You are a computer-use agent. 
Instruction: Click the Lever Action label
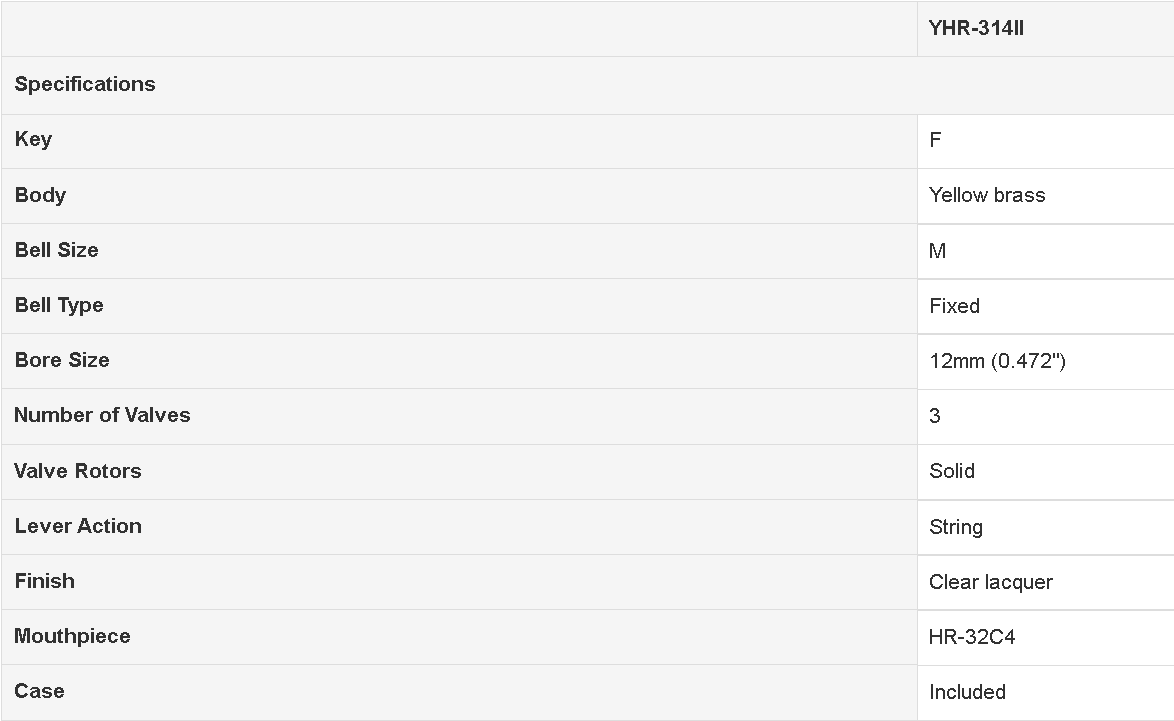tap(78, 526)
